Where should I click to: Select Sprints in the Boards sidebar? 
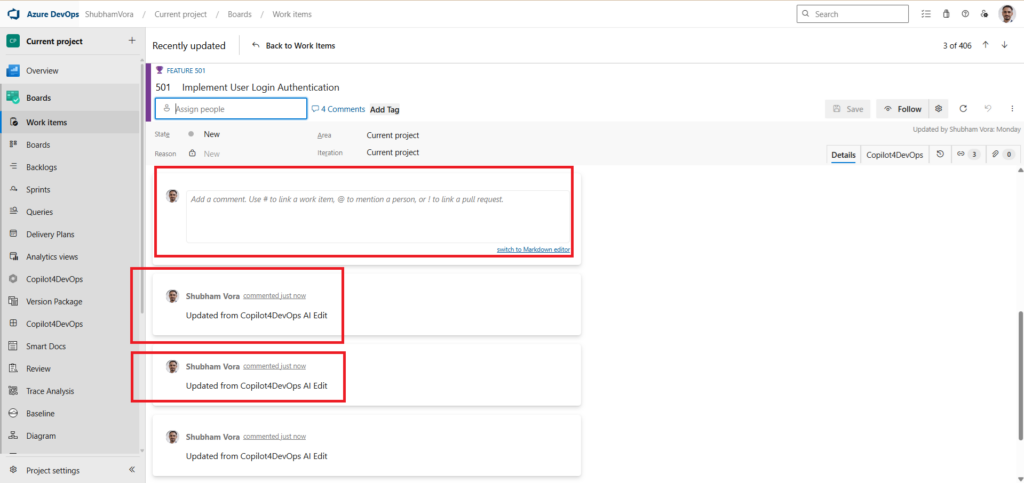point(38,189)
